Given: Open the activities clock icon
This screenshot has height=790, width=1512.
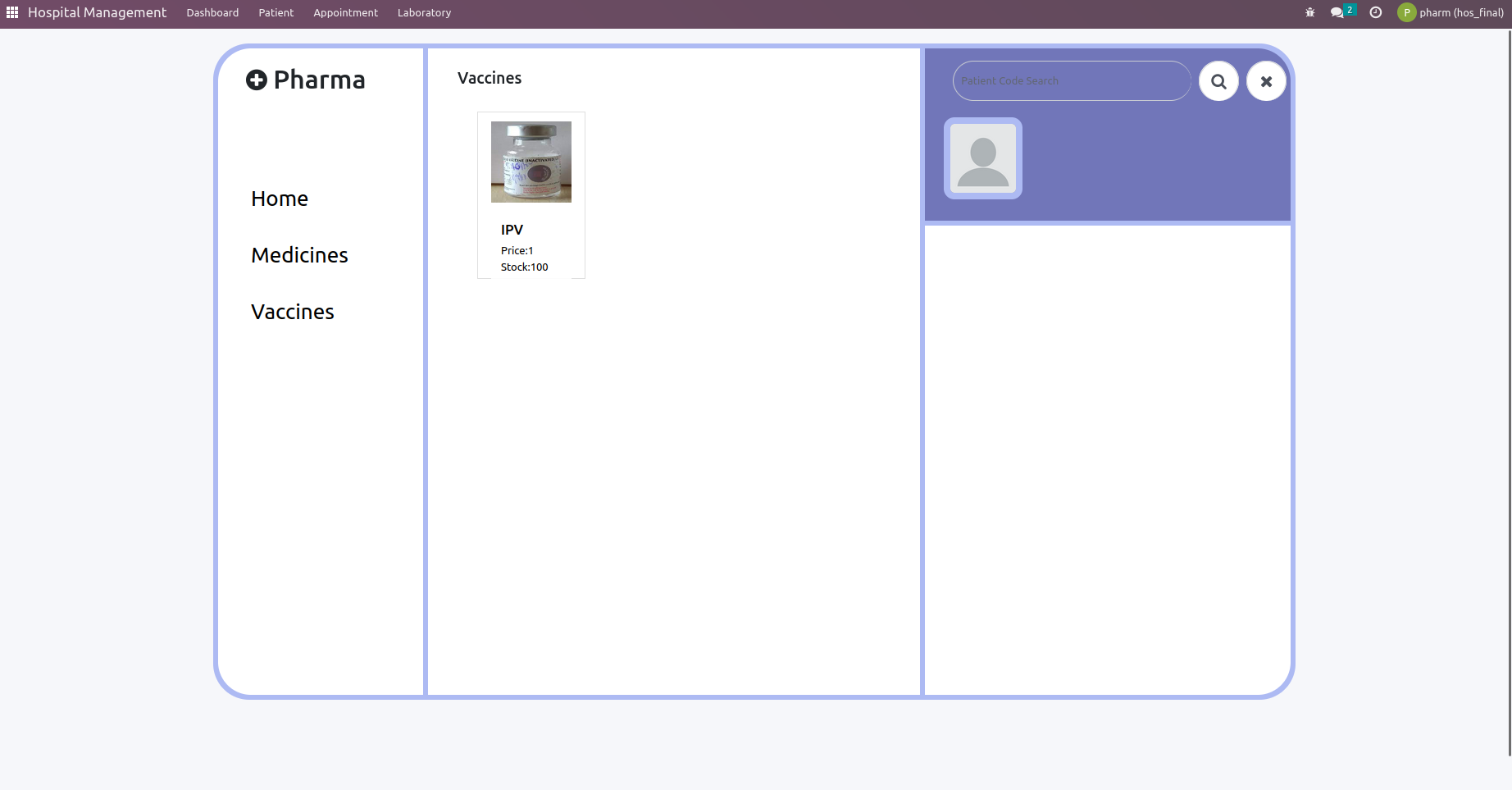Looking at the screenshot, I should 1376,12.
